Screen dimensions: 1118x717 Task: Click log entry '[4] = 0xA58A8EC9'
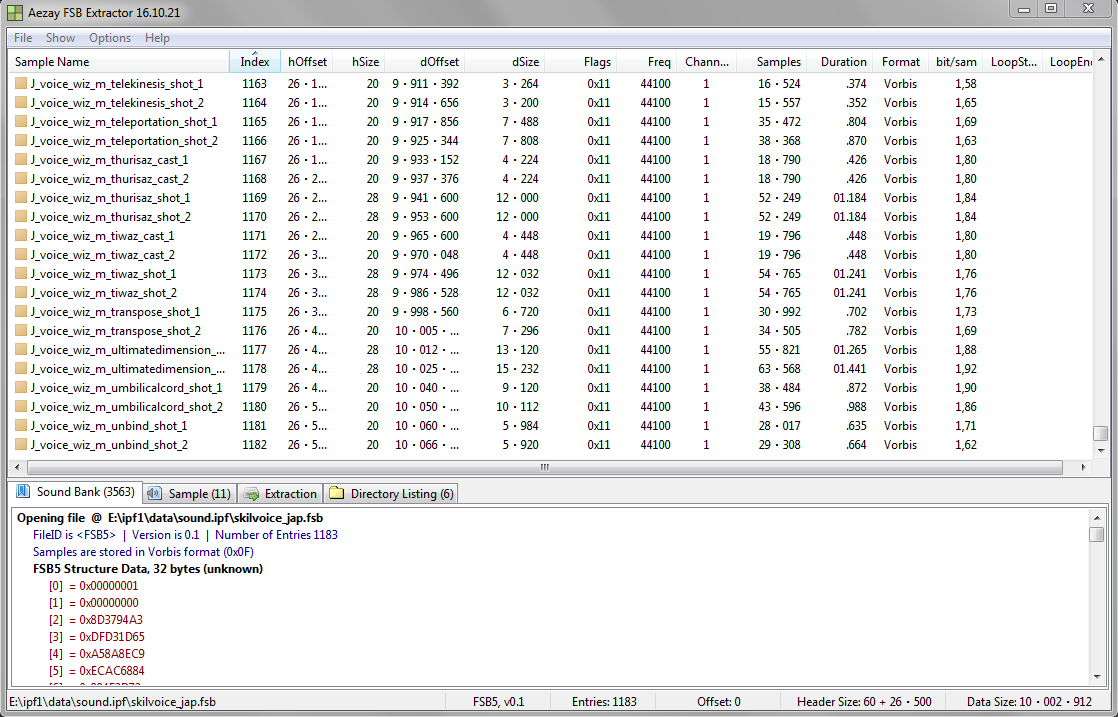[x=96, y=654]
